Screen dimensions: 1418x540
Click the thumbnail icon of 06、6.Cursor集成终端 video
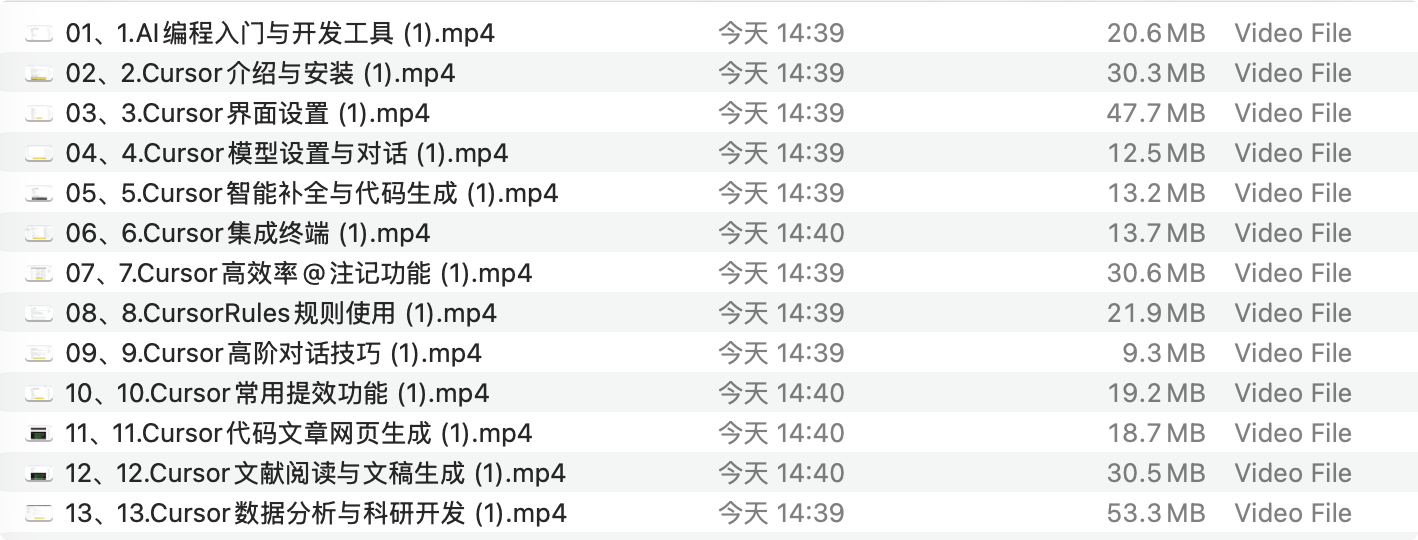(x=40, y=234)
